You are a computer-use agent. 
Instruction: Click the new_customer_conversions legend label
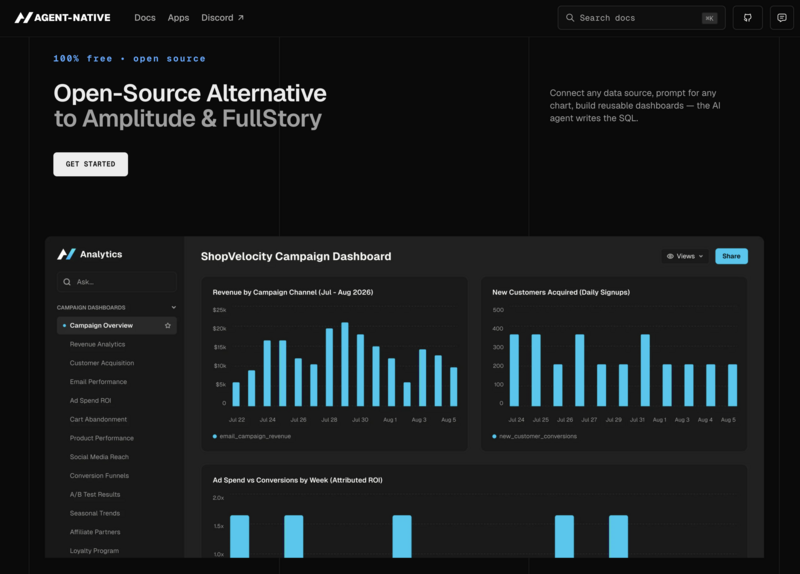pyautogui.click(x=538, y=436)
